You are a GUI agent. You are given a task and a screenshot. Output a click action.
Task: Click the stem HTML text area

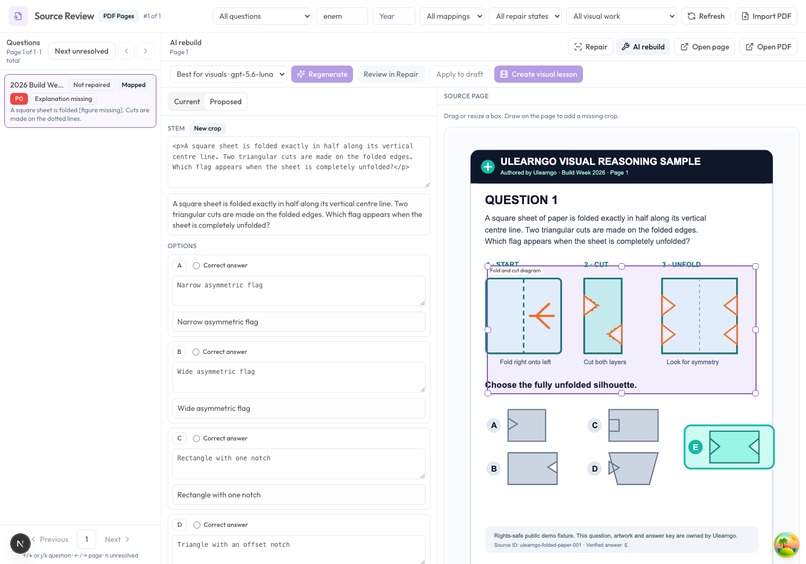299,162
